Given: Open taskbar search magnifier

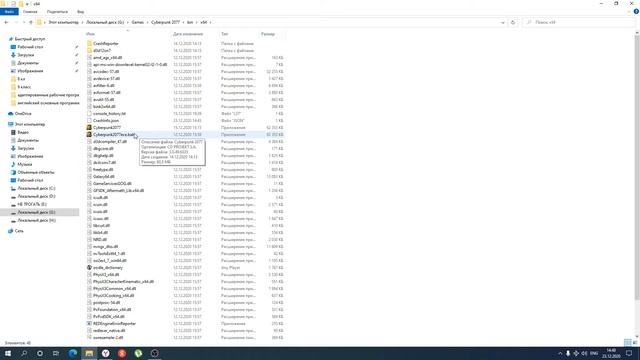Looking at the screenshot, I should tap(24, 353).
